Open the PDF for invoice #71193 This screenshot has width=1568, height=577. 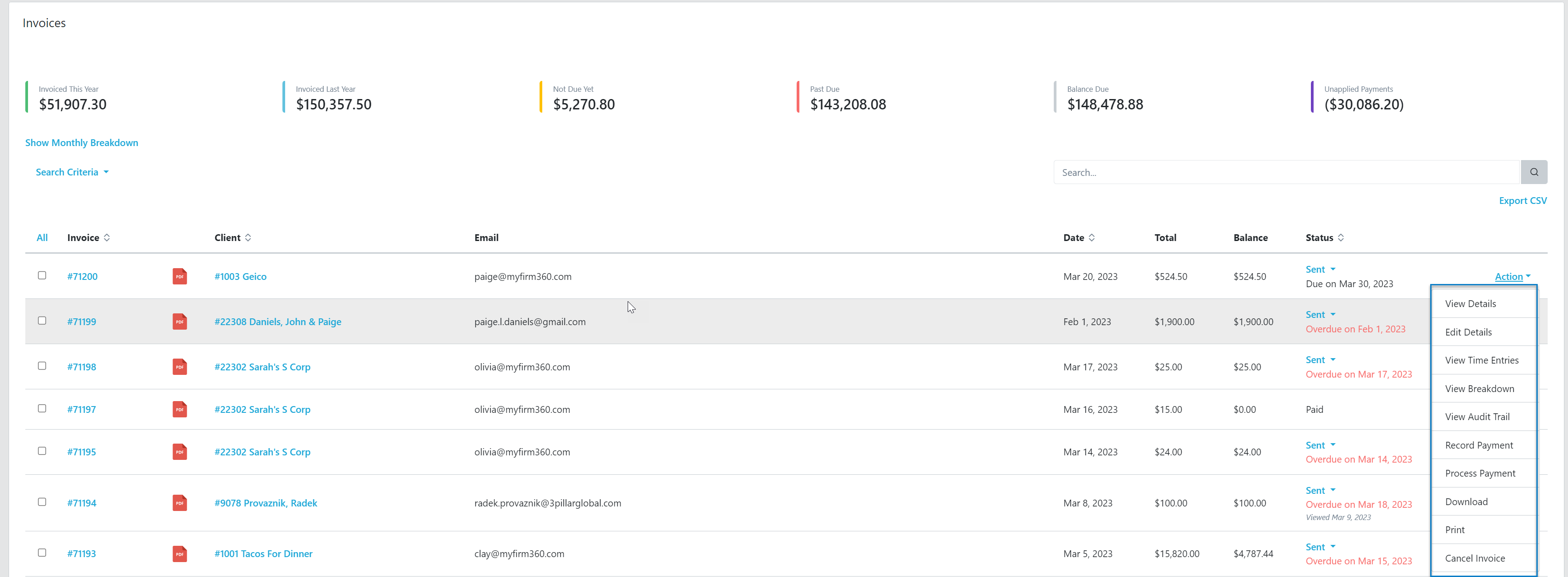pyautogui.click(x=179, y=553)
